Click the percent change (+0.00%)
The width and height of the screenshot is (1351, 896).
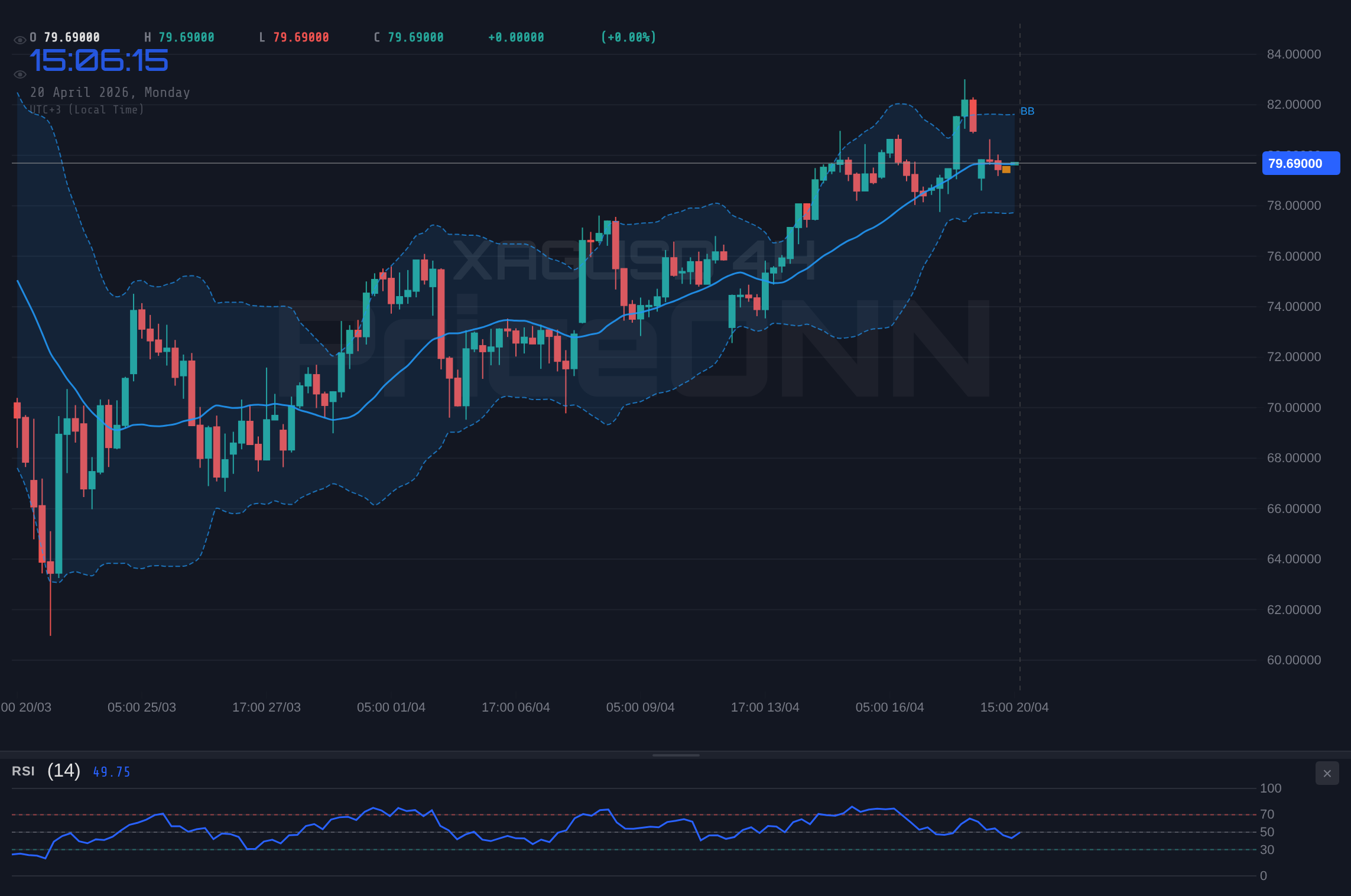(628, 37)
